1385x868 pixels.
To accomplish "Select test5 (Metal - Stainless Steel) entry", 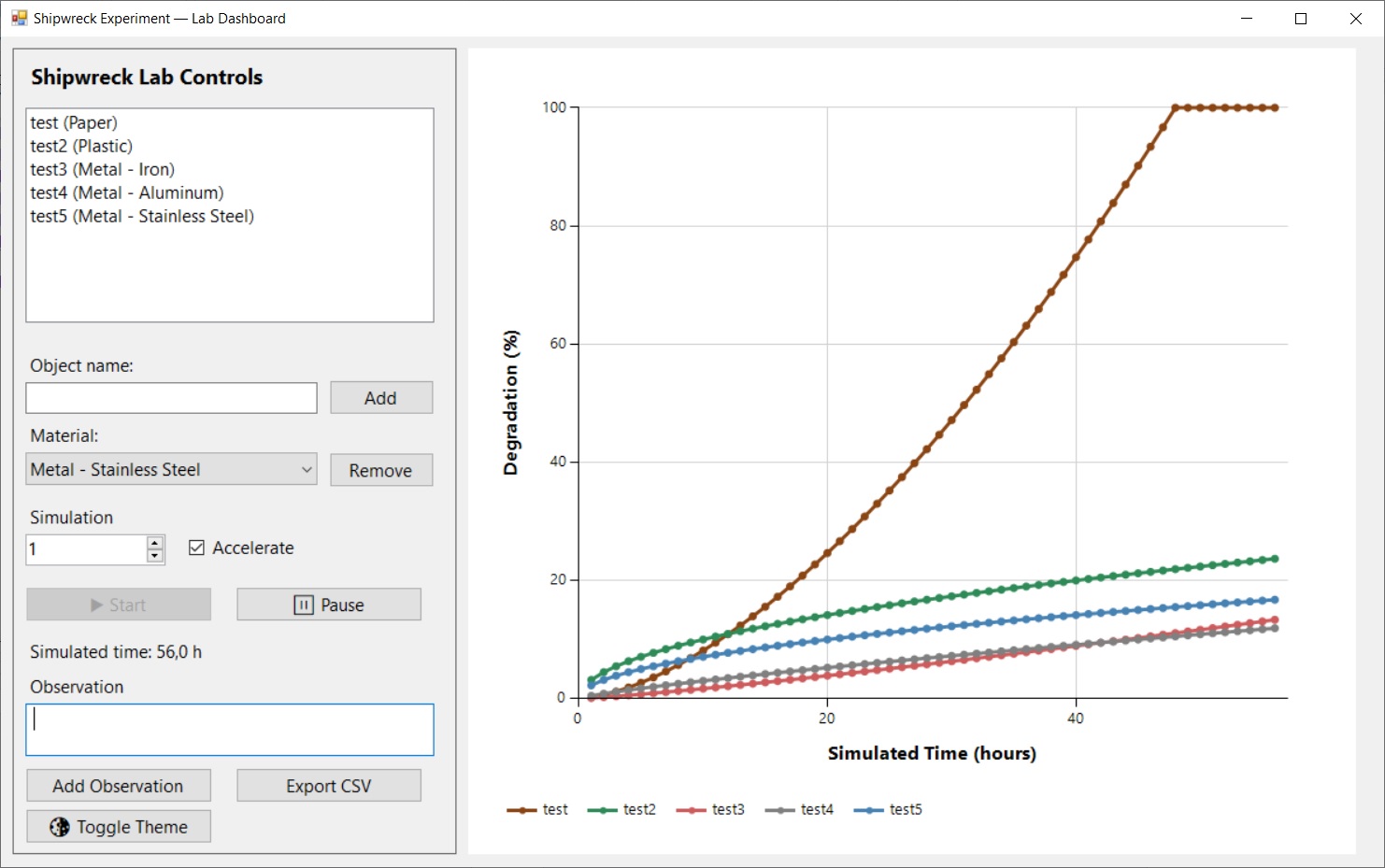I will point(141,216).
